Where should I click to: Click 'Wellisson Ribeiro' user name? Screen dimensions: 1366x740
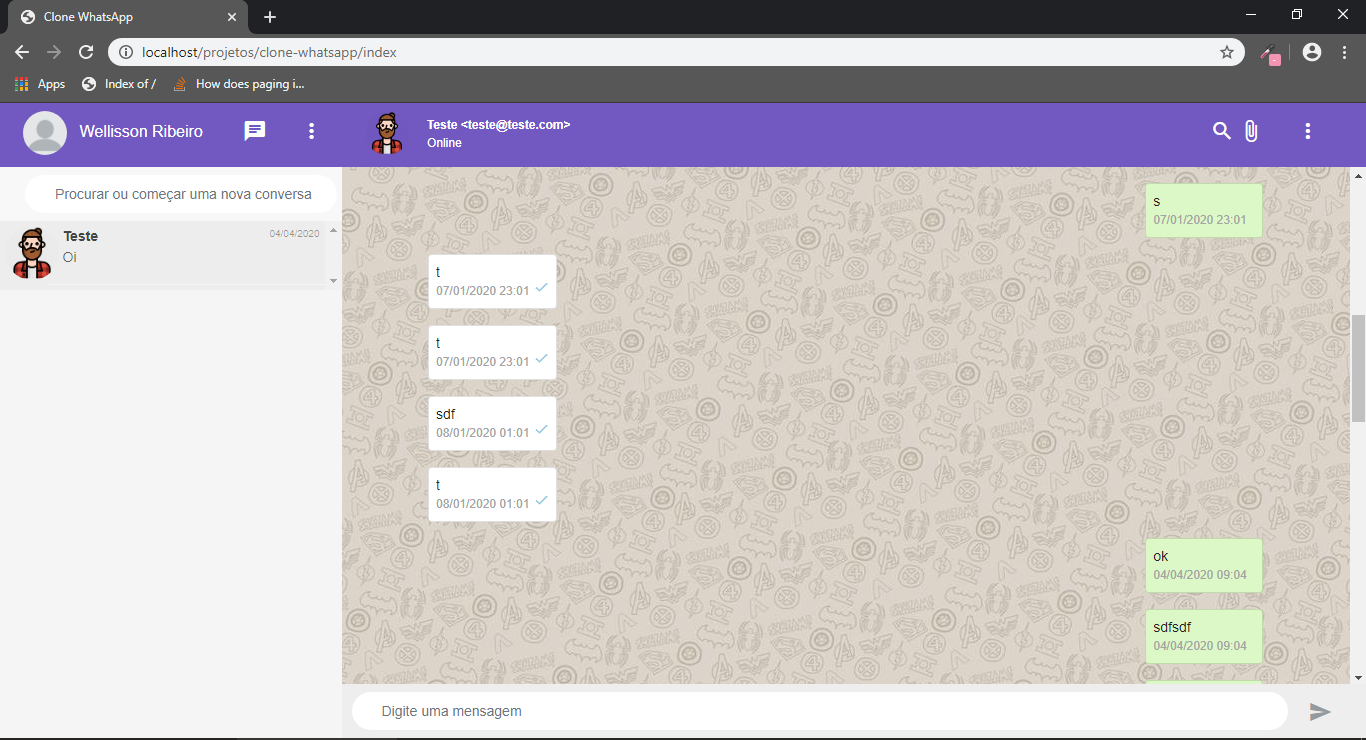coord(141,132)
